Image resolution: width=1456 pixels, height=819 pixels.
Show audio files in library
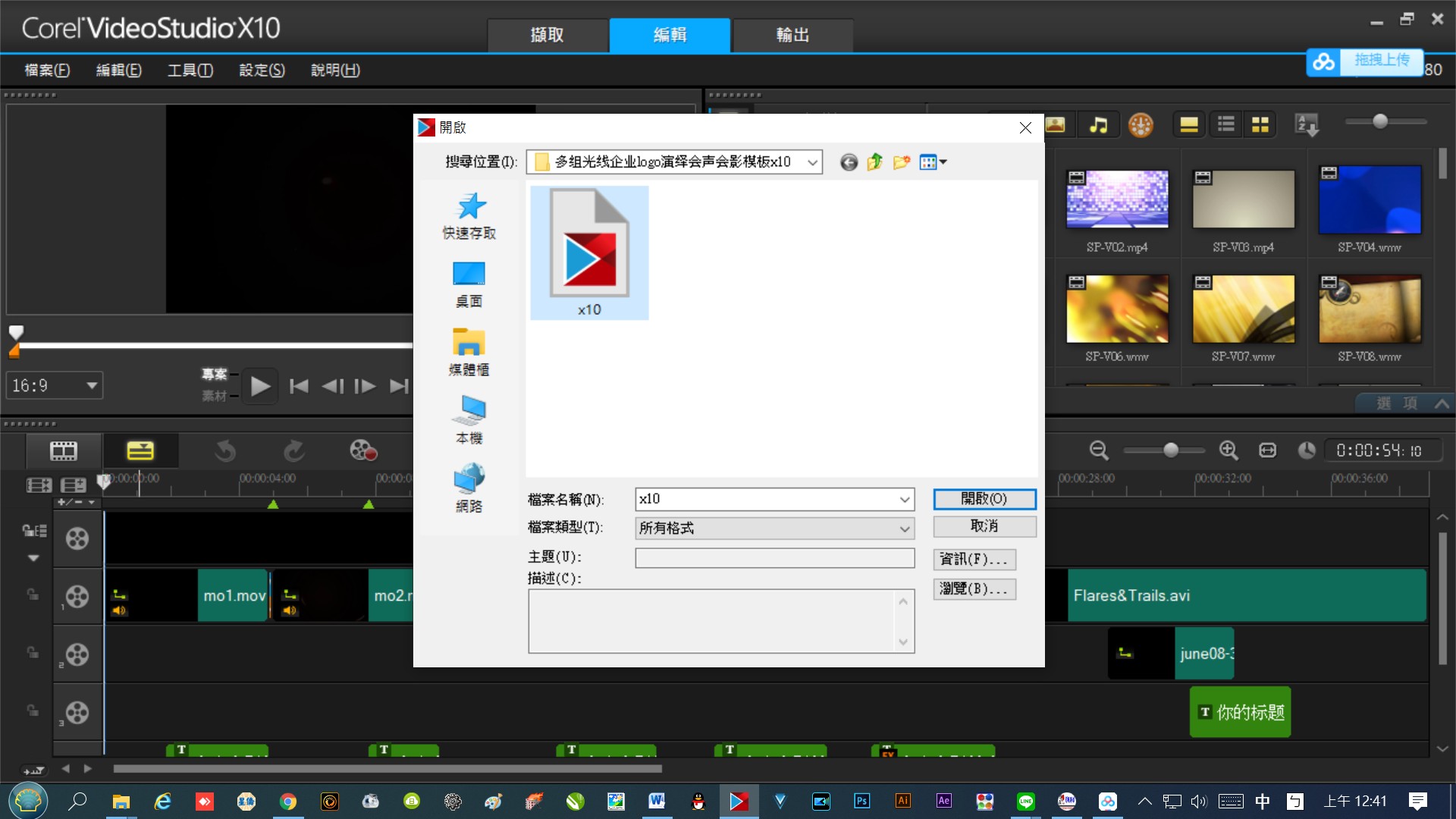point(1098,125)
